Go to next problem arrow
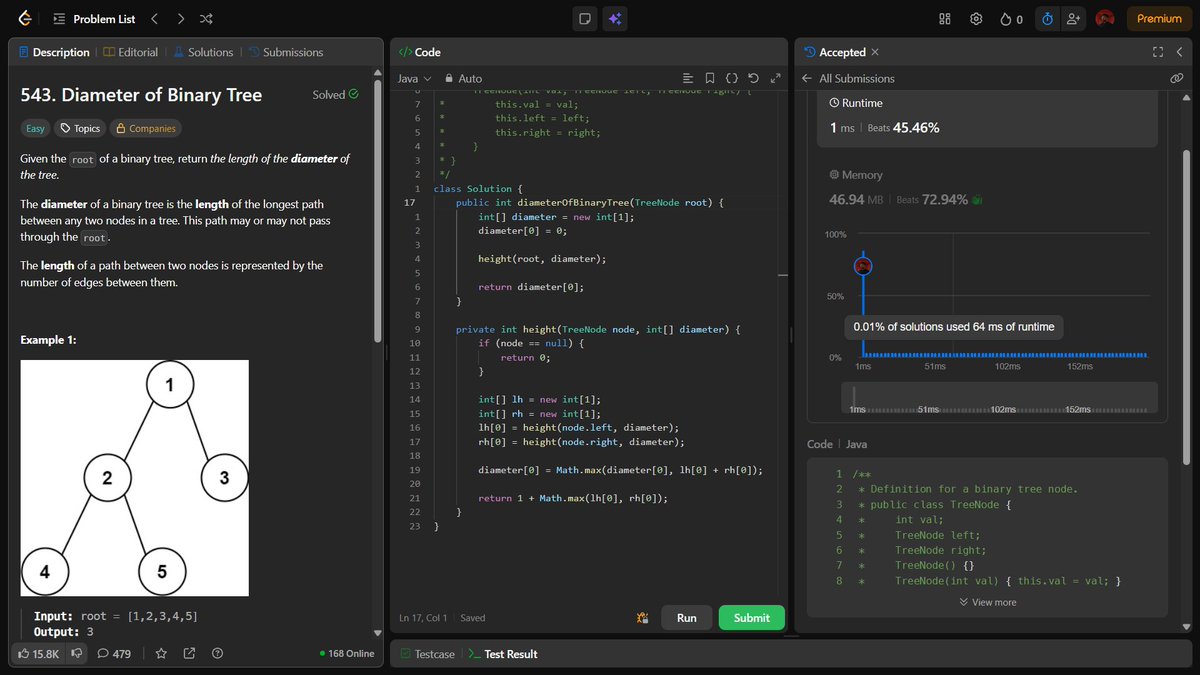1200x675 pixels. click(x=180, y=18)
